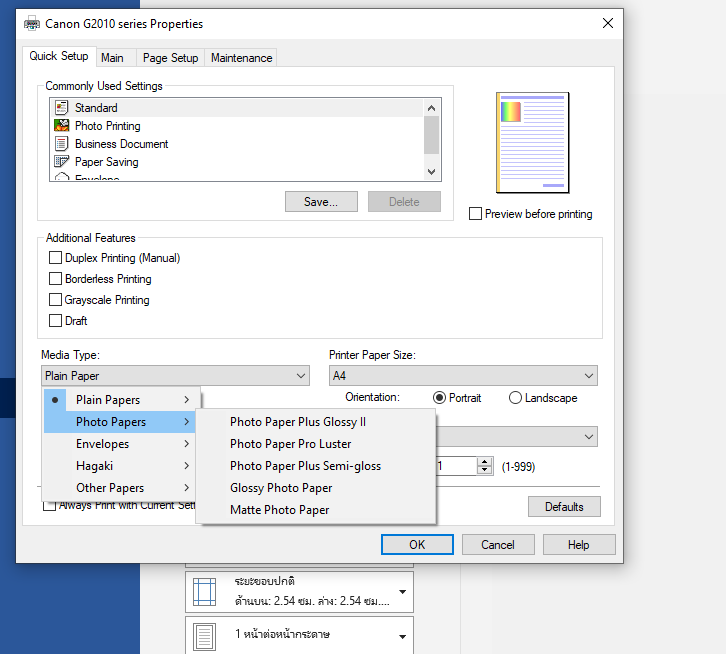The width and height of the screenshot is (726, 654).
Task: Expand the Hagaki submenu
Action: [120, 466]
